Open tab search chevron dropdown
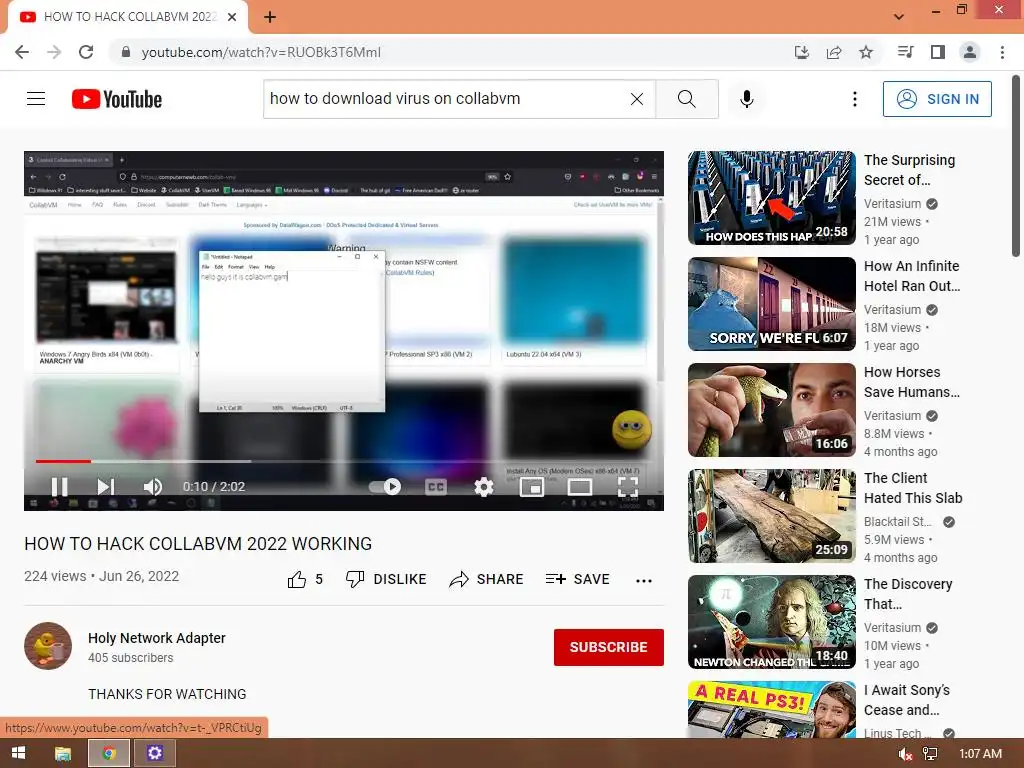Viewport: 1024px width, 768px height. point(899,16)
